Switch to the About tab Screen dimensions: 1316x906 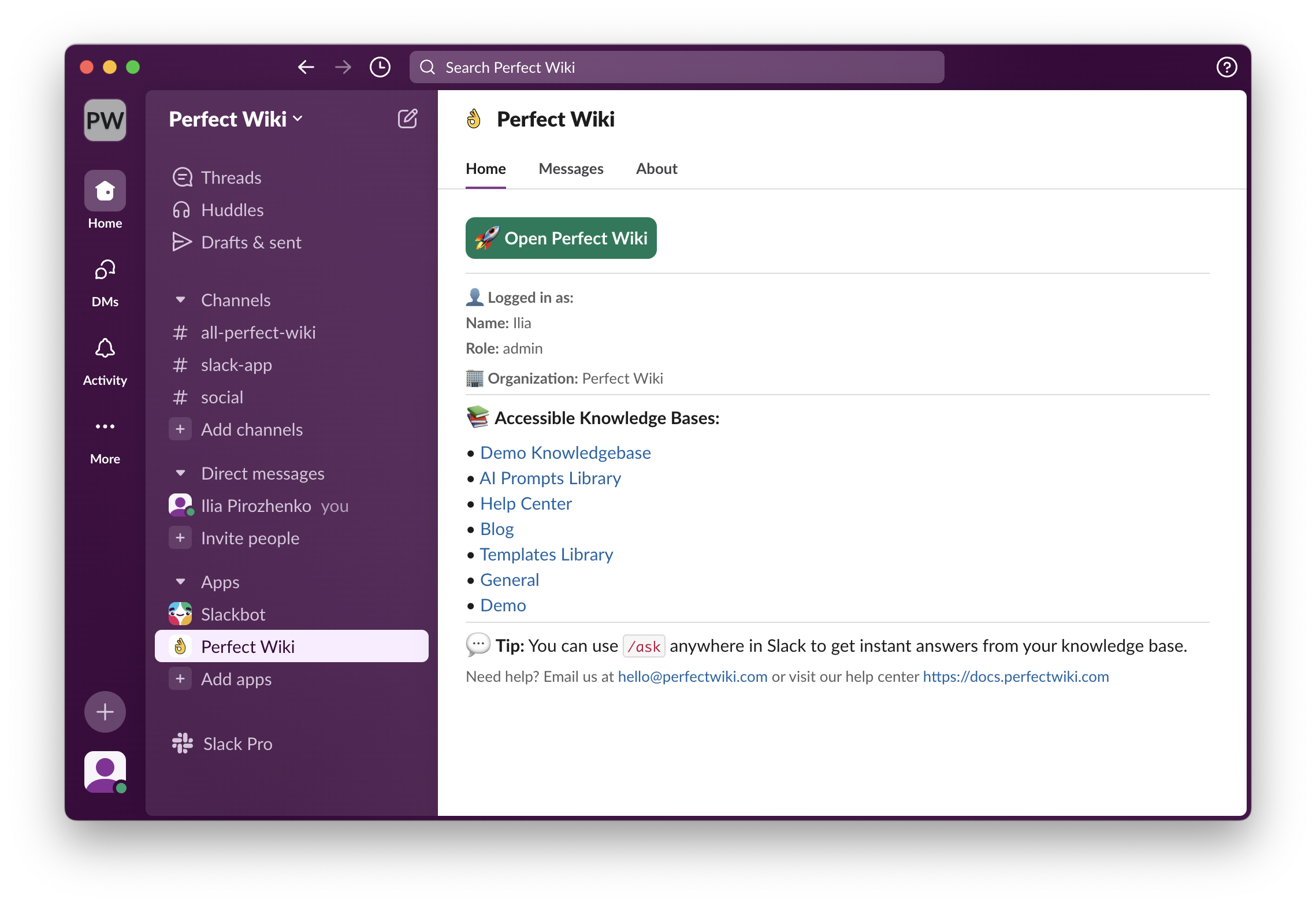[656, 169]
